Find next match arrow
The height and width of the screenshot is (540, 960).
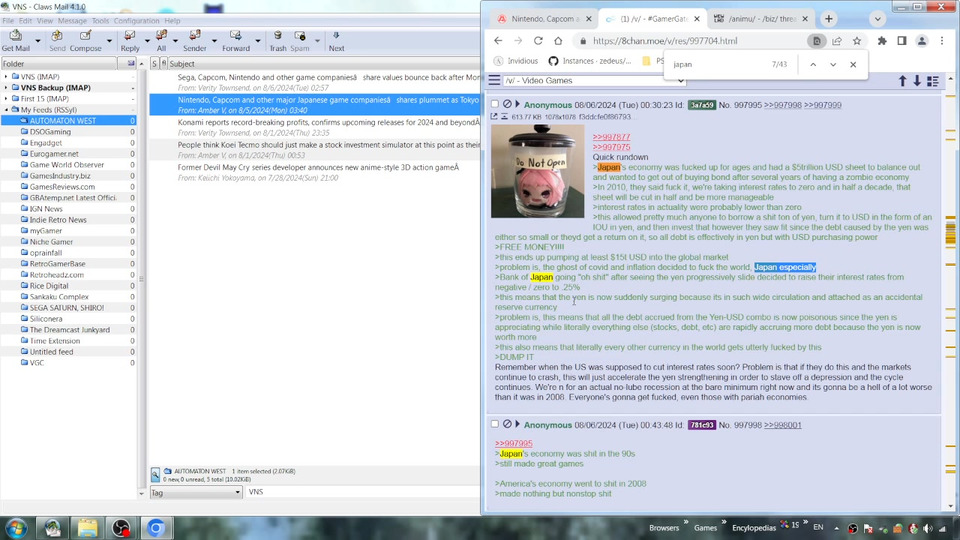click(x=833, y=64)
